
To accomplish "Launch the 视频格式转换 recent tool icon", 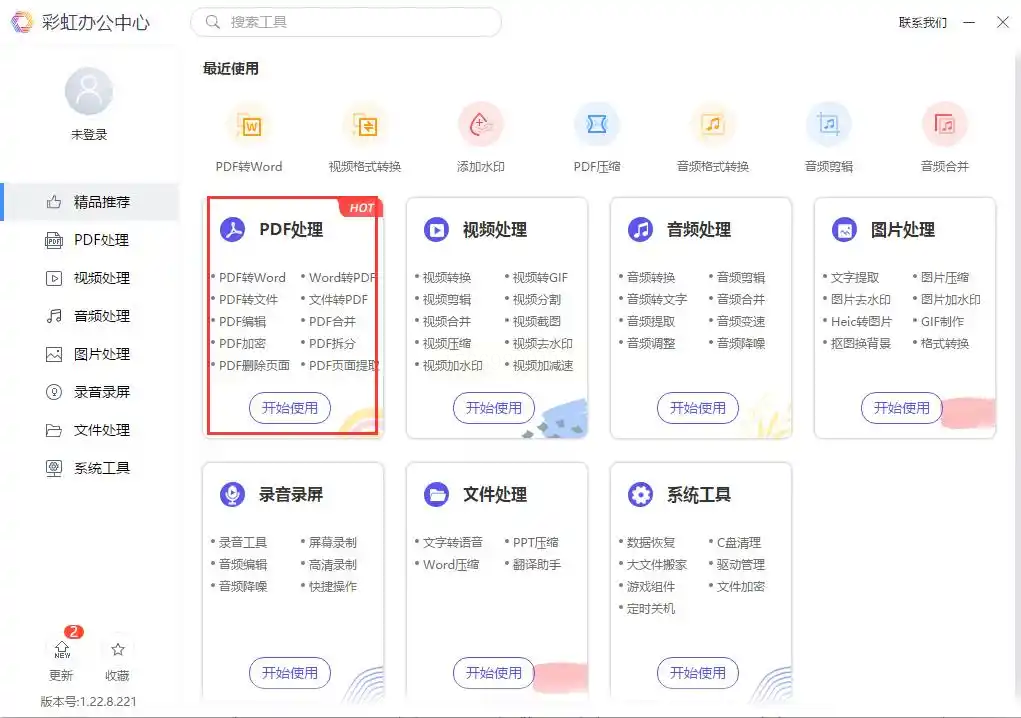I will (x=365, y=125).
